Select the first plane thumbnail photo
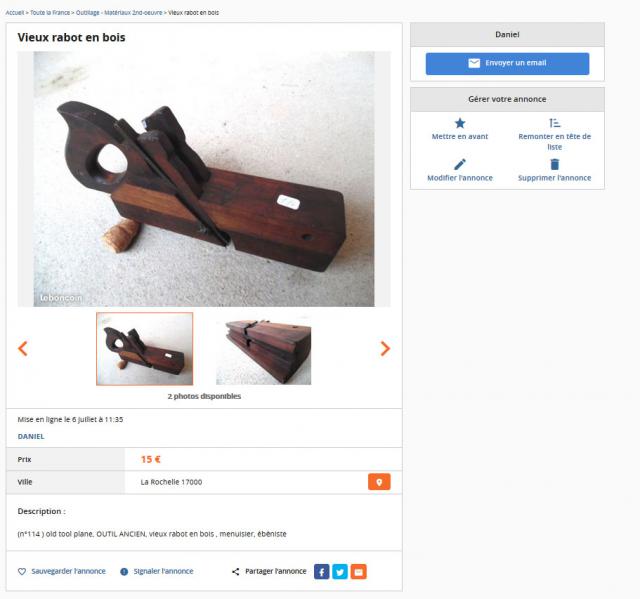This screenshot has height=599, width=640. coord(144,349)
